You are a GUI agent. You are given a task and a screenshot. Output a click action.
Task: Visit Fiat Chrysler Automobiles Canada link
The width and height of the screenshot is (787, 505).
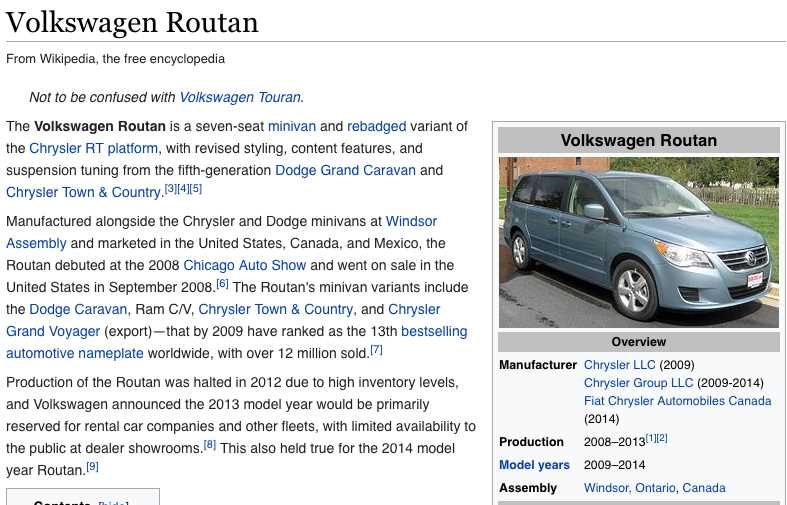pyautogui.click(x=678, y=401)
